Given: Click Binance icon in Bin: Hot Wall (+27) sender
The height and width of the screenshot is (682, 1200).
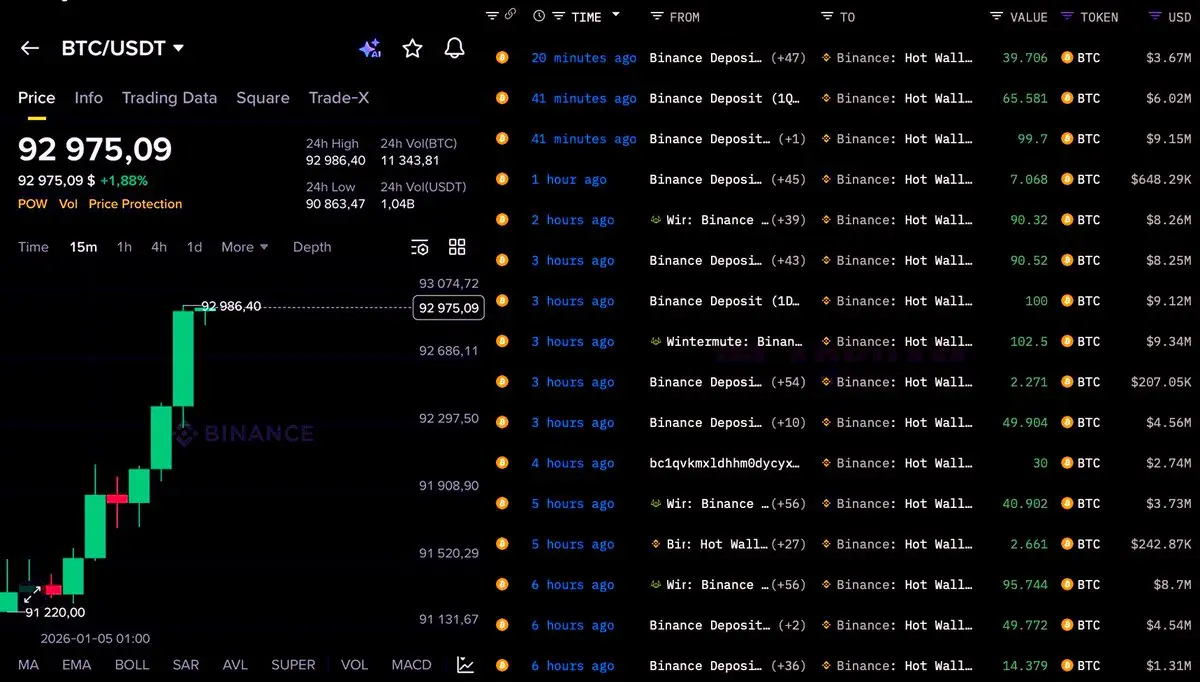Looking at the screenshot, I should point(656,544).
